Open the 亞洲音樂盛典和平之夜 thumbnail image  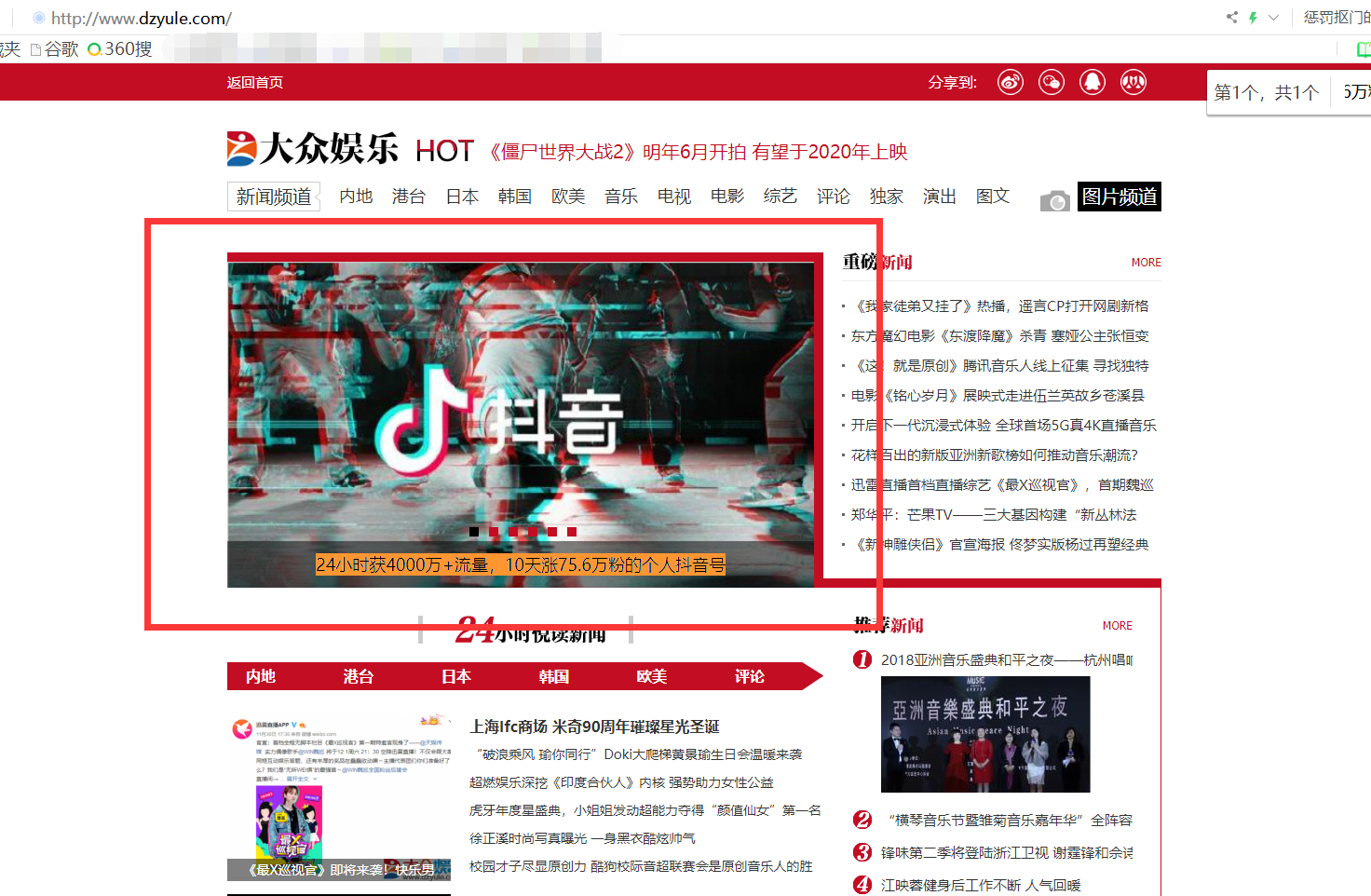(x=985, y=735)
